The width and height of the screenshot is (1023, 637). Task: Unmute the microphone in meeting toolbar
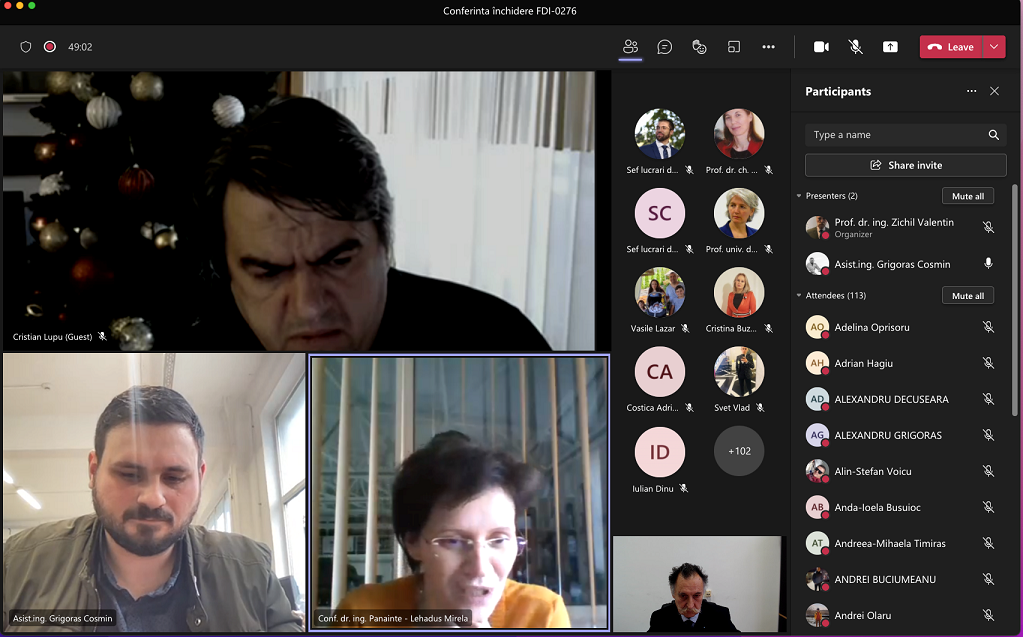(855, 47)
